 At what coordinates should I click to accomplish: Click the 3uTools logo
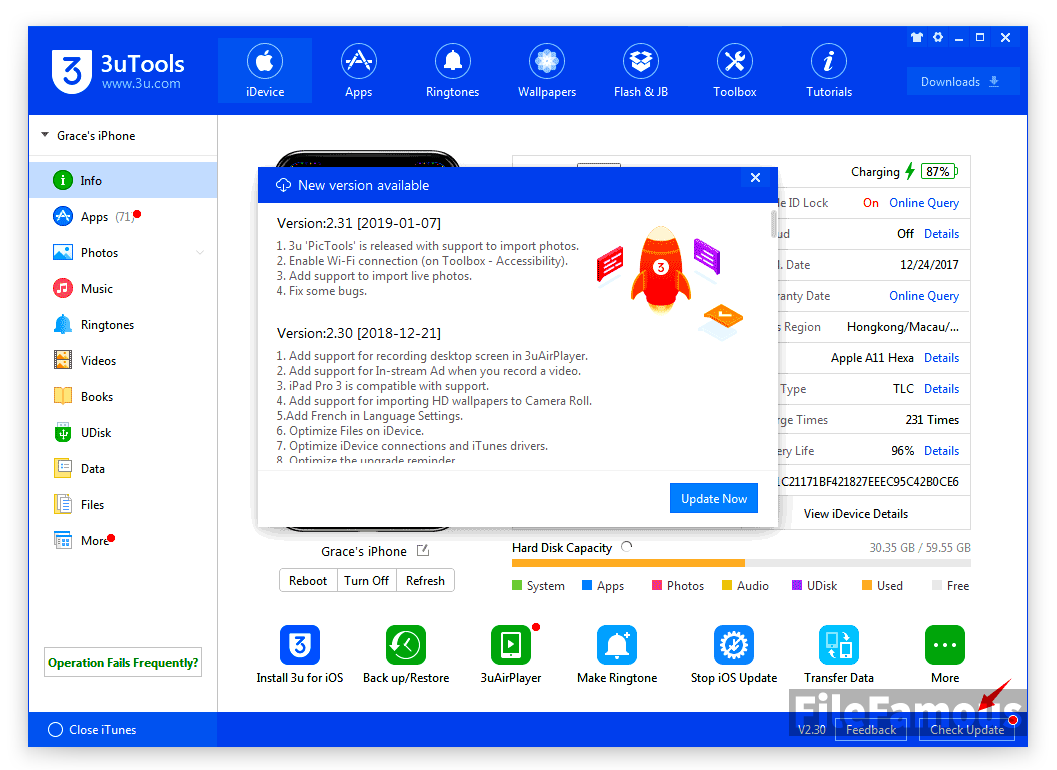click(117, 71)
